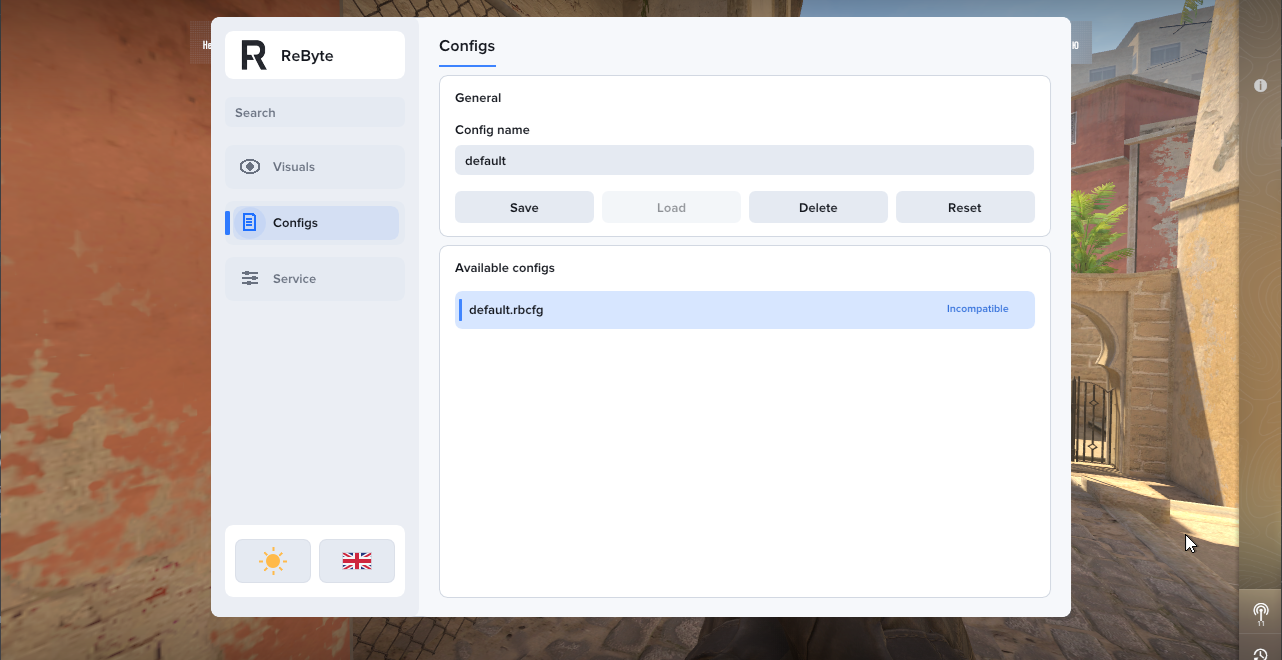Image resolution: width=1282 pixels, height=660 pixels.
Task: Reset the config settings
Action: click(965, 207)
